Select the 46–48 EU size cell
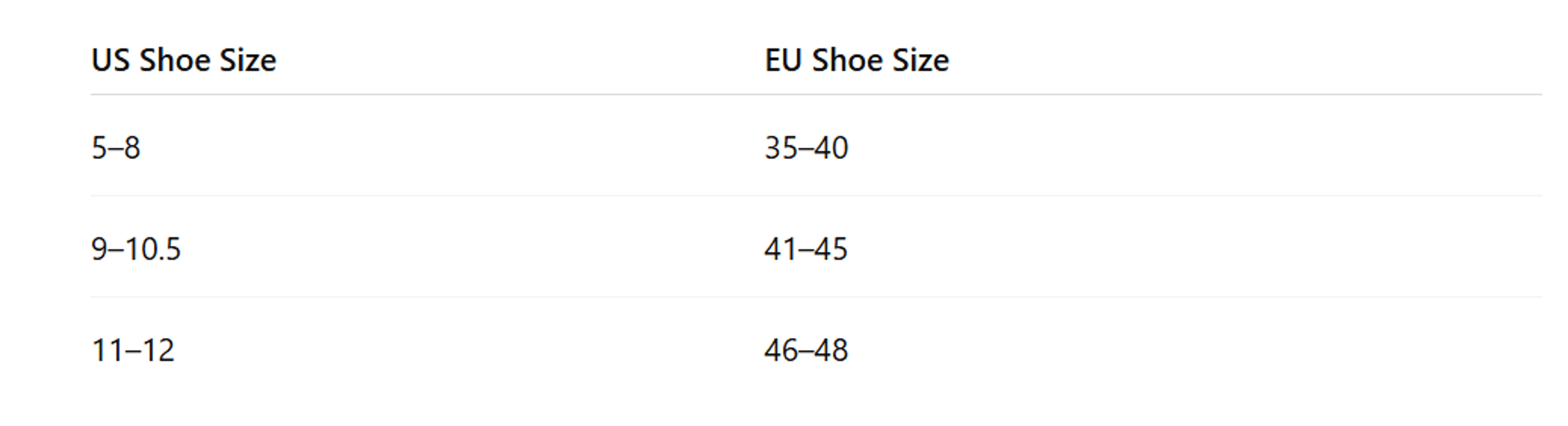The image size is (1568, 426). [x=806, y=351]
